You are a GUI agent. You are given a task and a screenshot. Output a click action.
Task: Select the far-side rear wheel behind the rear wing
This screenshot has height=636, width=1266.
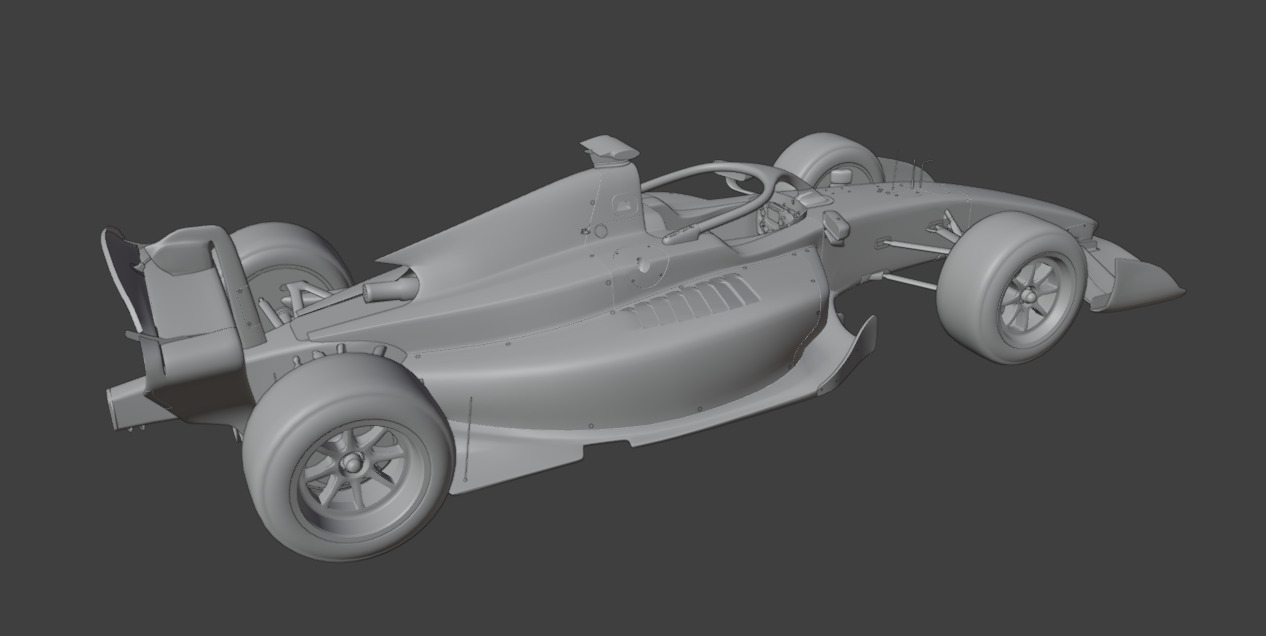(x=290, y=263)
